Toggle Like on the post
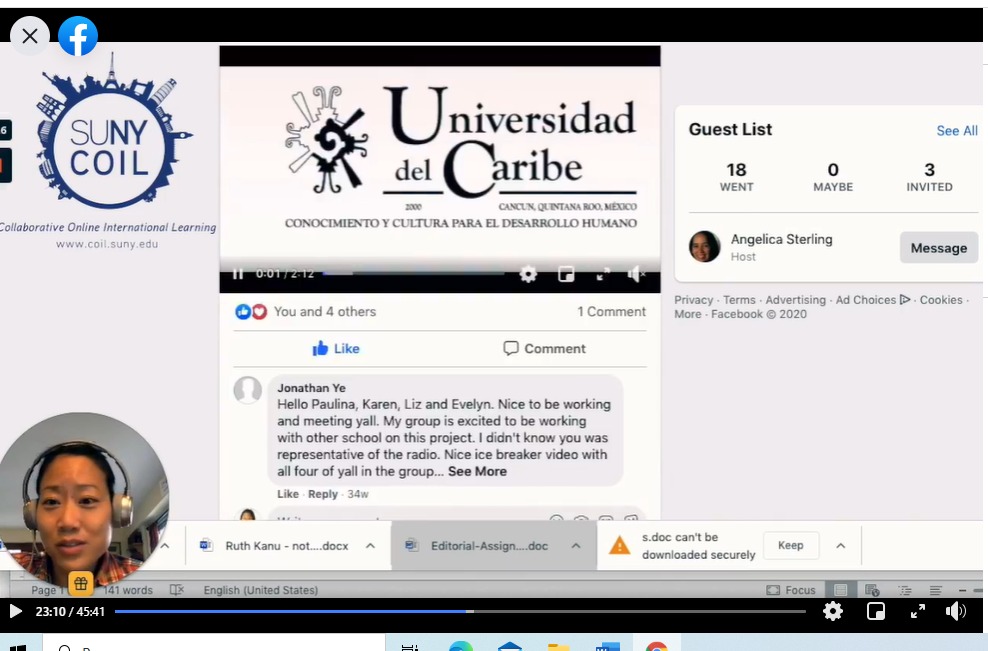 [336, 348]
